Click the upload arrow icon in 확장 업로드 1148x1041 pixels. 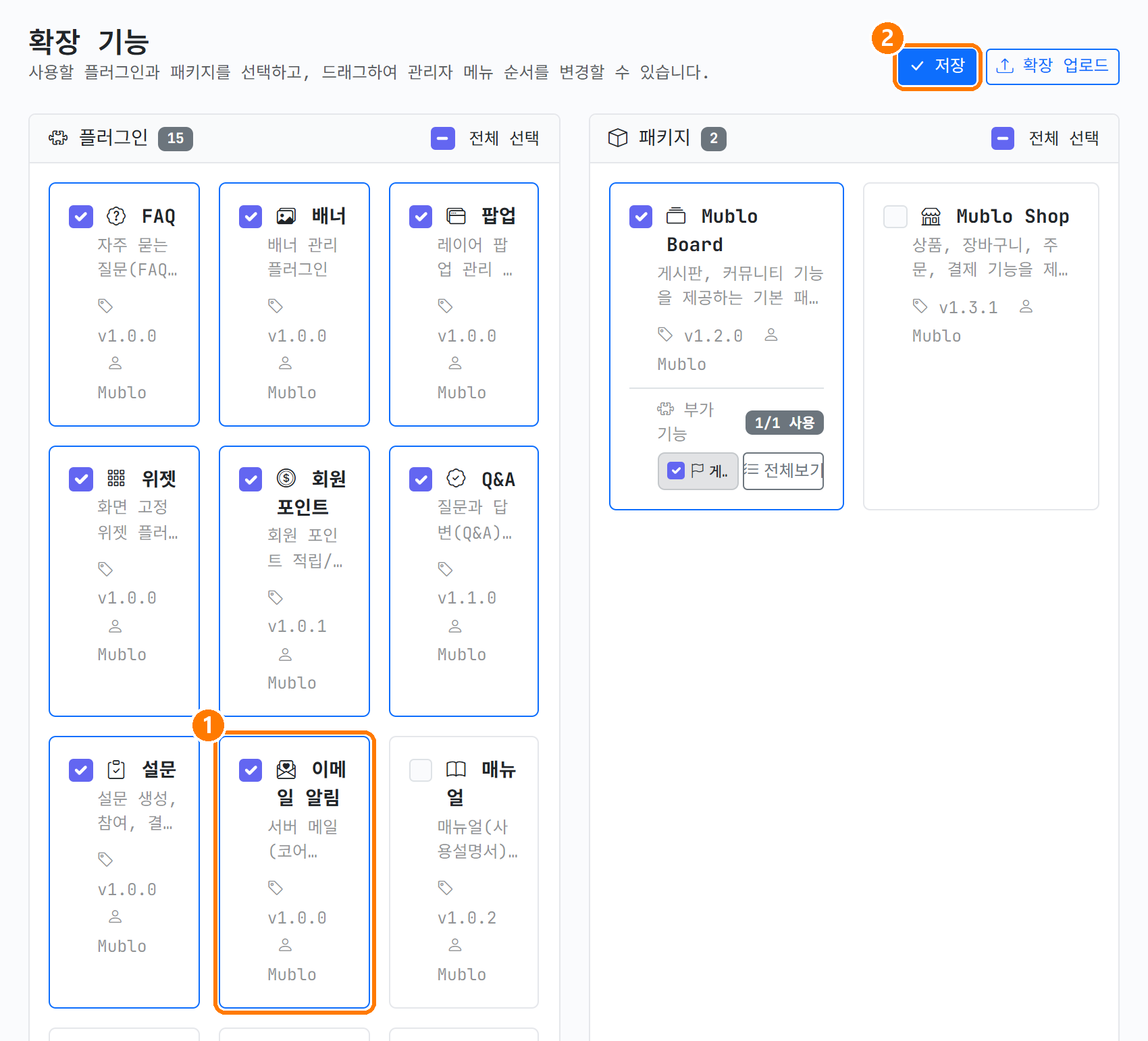(1005, 65)
